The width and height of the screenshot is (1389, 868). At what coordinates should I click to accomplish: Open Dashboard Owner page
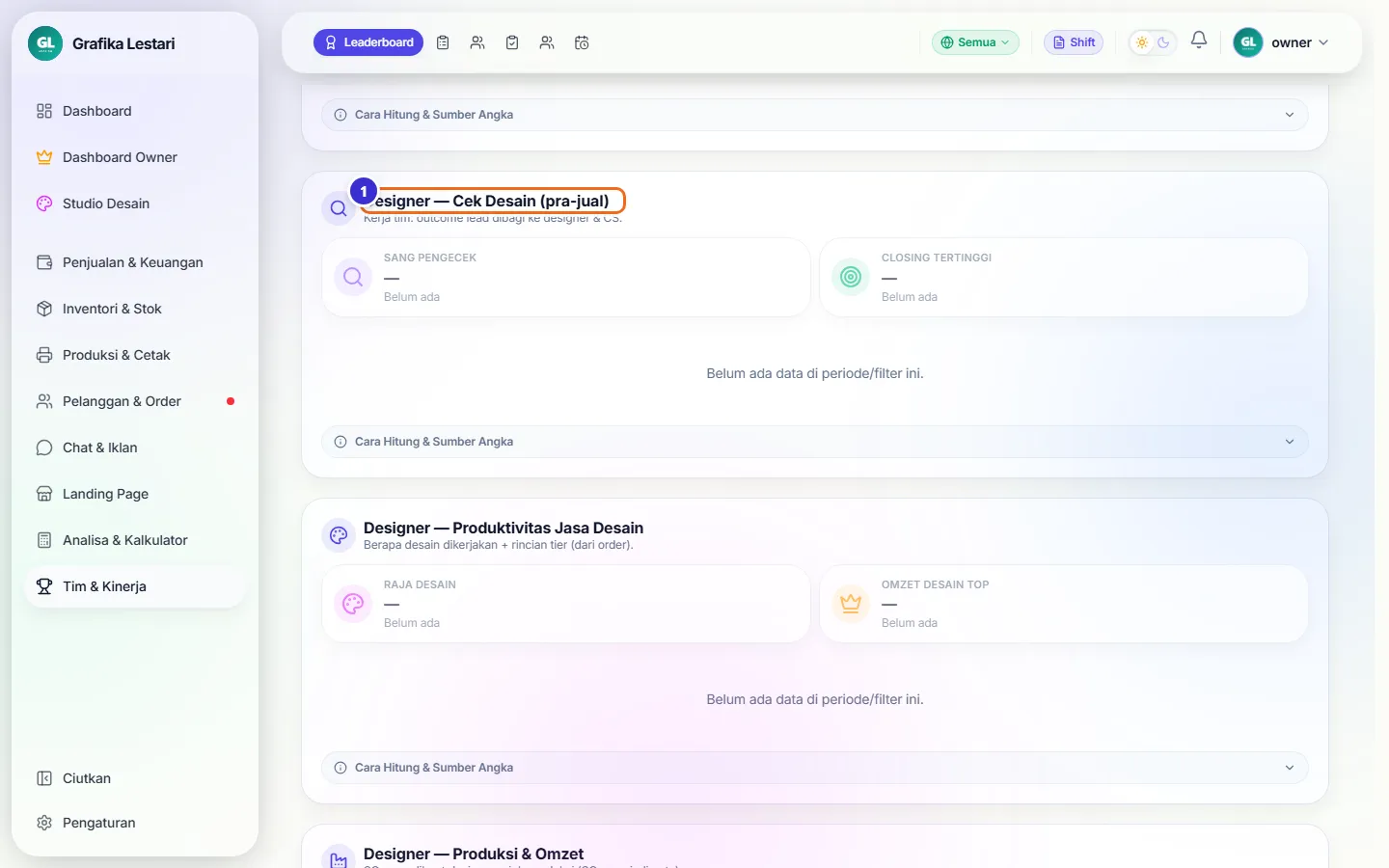(135, 157)
